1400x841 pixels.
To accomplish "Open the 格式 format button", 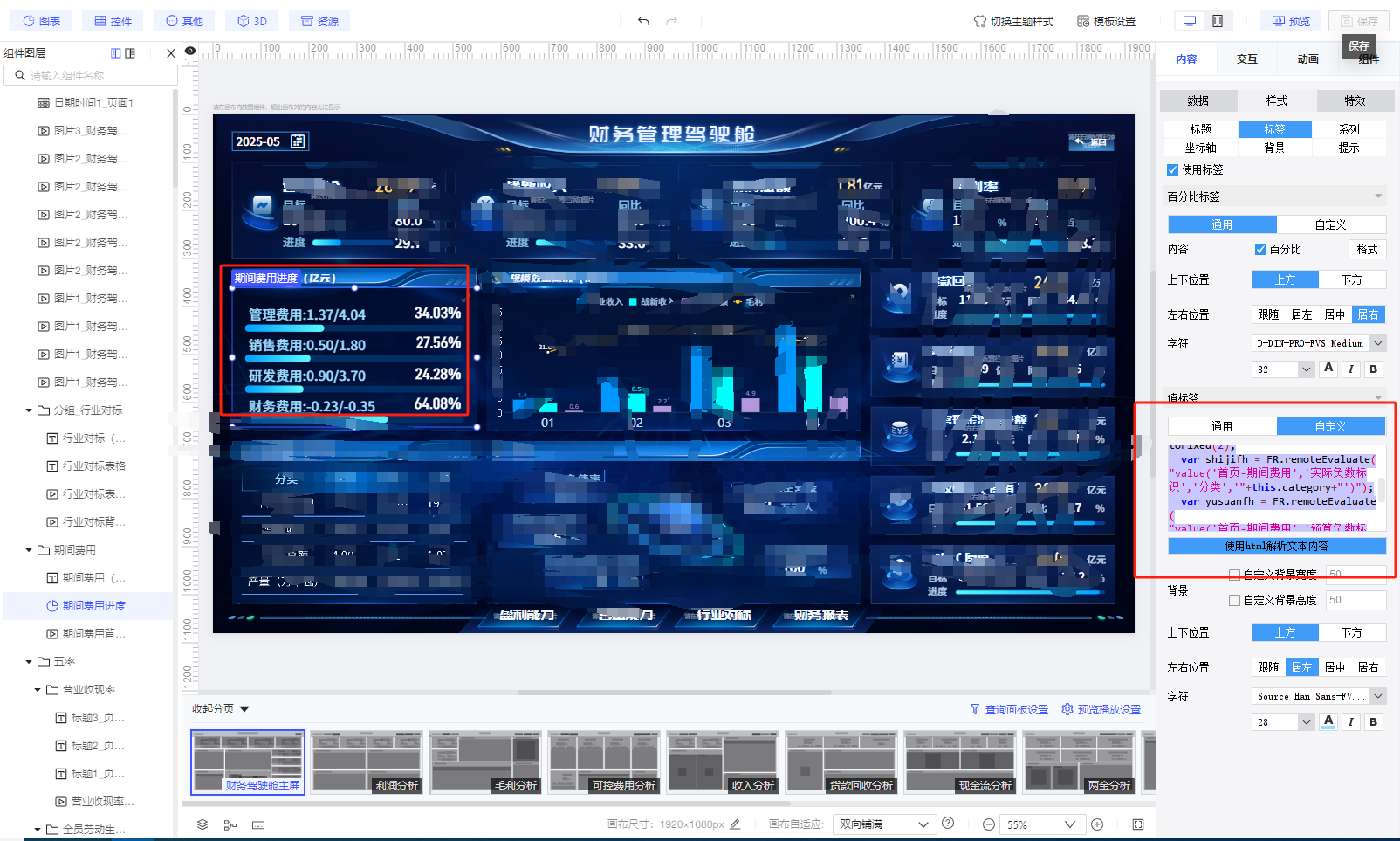I will click(1367, 250).
